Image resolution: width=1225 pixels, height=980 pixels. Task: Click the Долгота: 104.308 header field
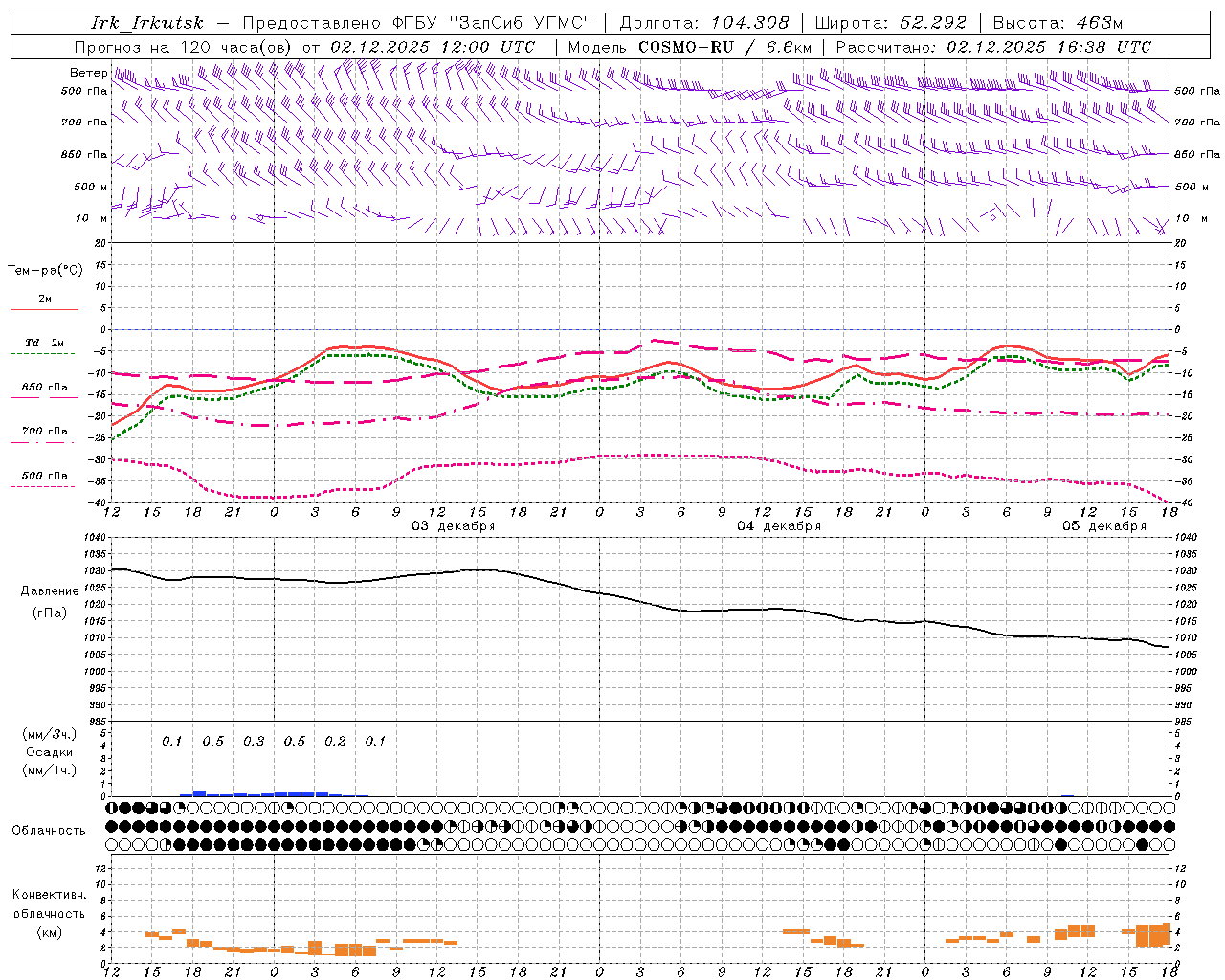(704, 23)
